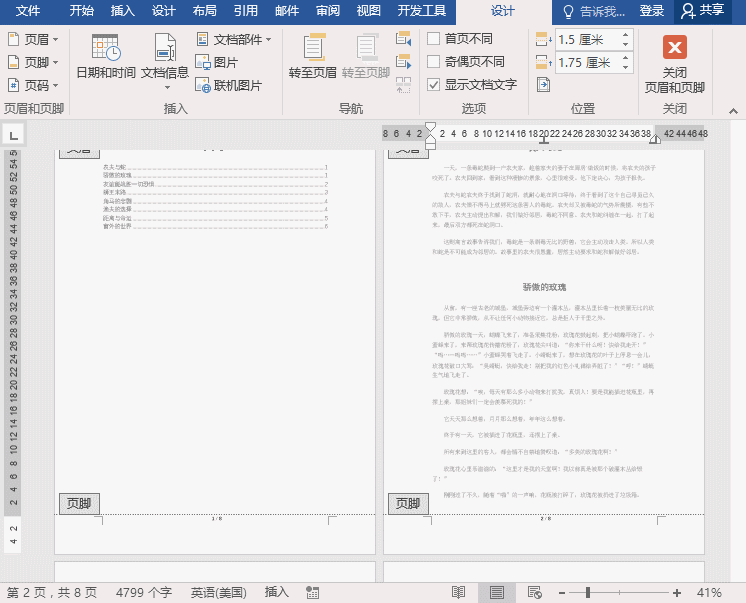This screenshot has width=746, height=603.
Task: Switch to the 审阅 review tab
Action: click(x=328, y=10)
